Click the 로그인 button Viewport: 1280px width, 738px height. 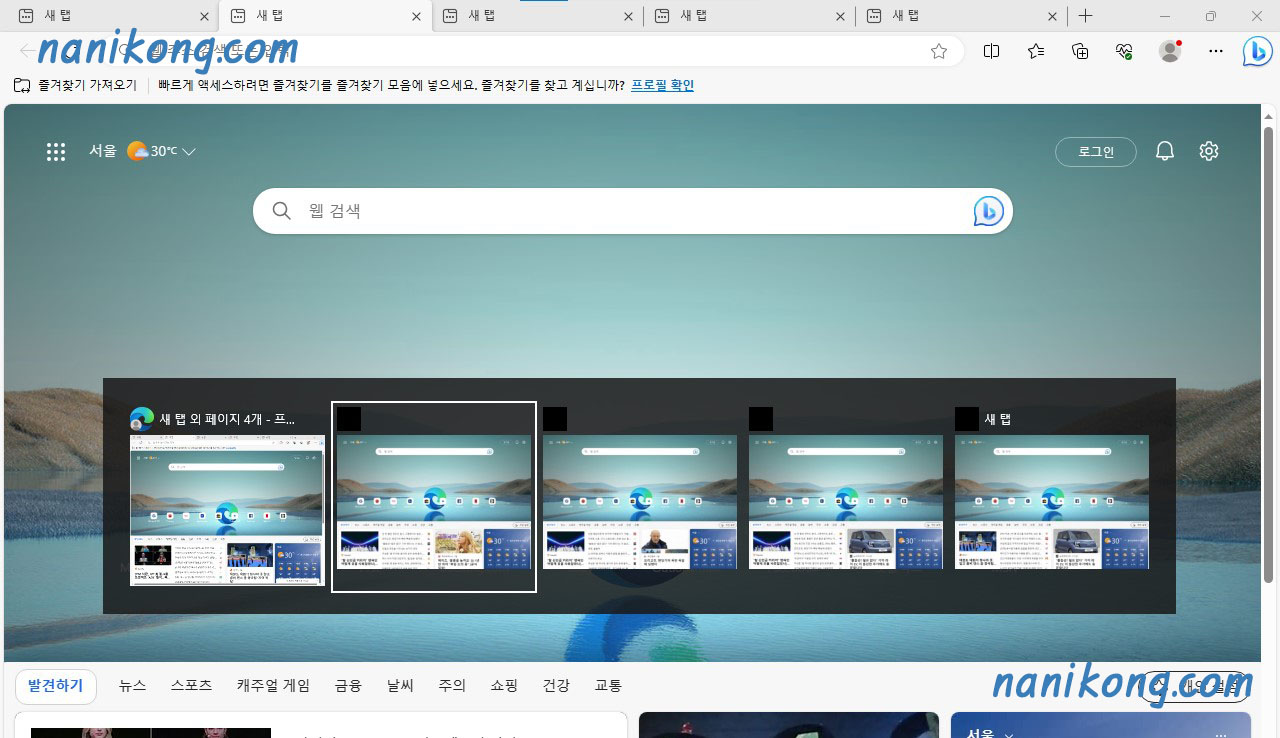click(1095, 151)
